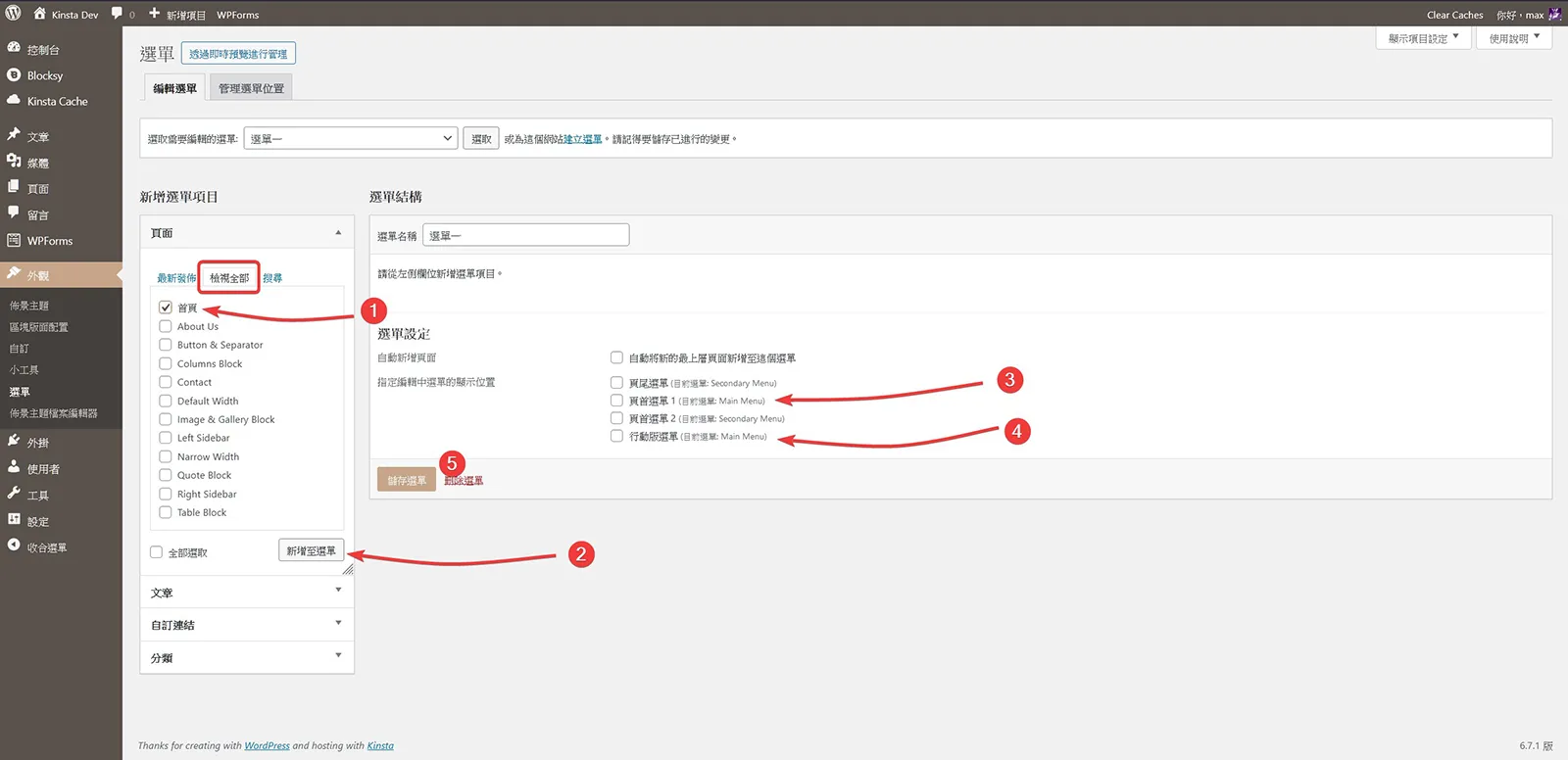This screenshot has width=1568, height=760.
Task: Check the 頁首選單 1 location checkbox
Action: pyautogui.click(x=616, y=401)
